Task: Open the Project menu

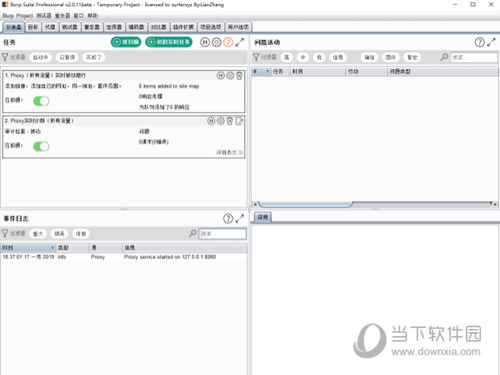Action: pyautogui.click(x=25, y=16)
